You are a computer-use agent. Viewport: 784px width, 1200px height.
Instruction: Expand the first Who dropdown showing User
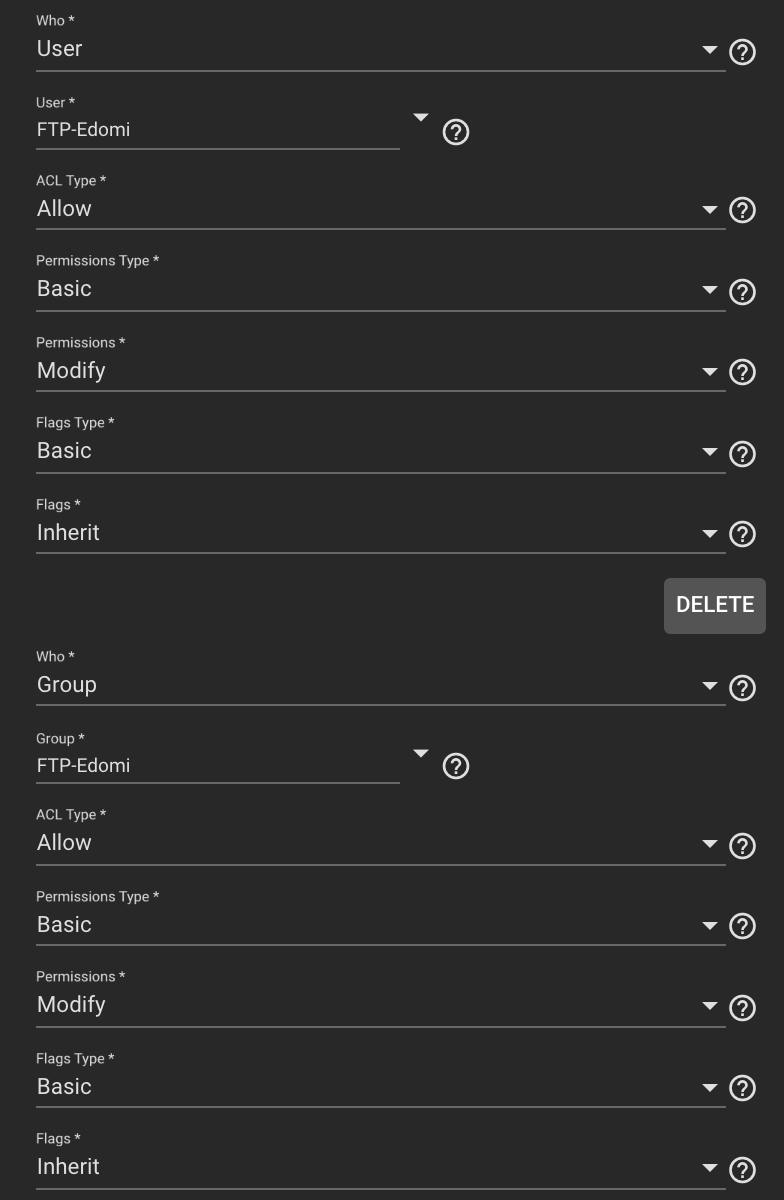380,49
